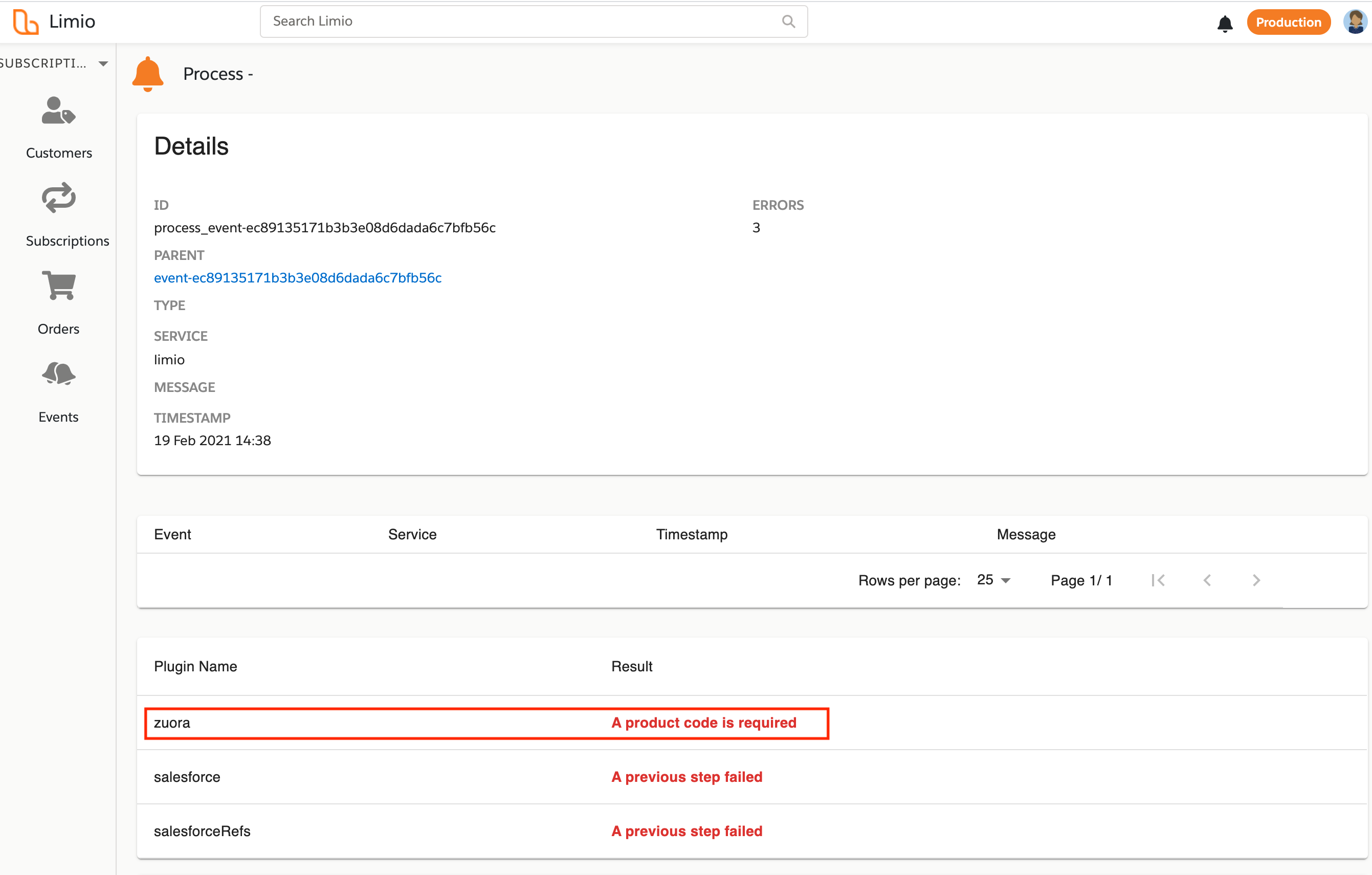Screen dimensions: 1372x875
Task: Select the Events menu label
Action: point(58,417)
